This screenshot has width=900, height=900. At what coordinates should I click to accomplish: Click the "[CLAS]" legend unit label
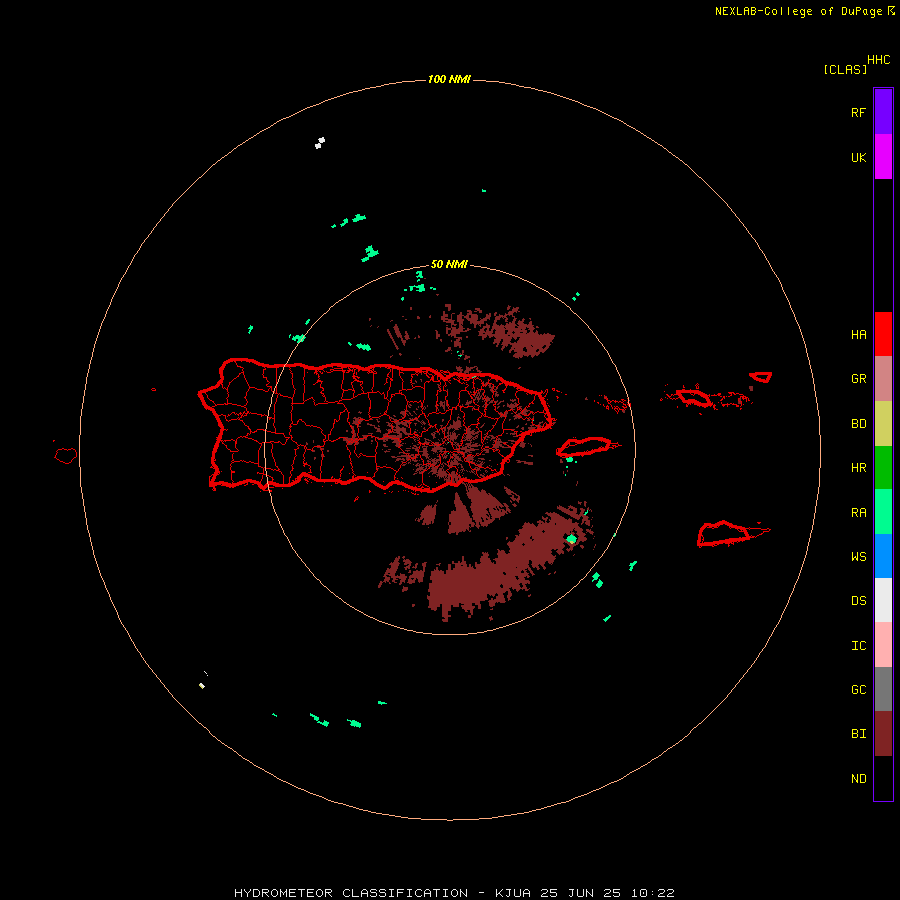[845, 69]
